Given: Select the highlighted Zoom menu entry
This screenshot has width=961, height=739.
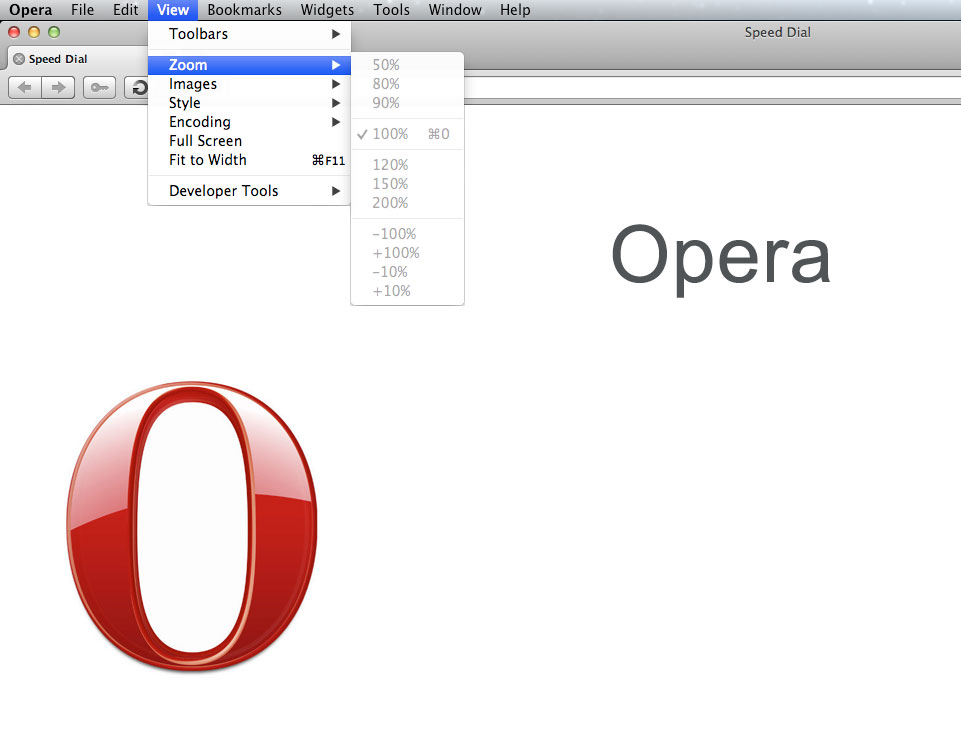Looking at the screenshot, I should 249,65.
